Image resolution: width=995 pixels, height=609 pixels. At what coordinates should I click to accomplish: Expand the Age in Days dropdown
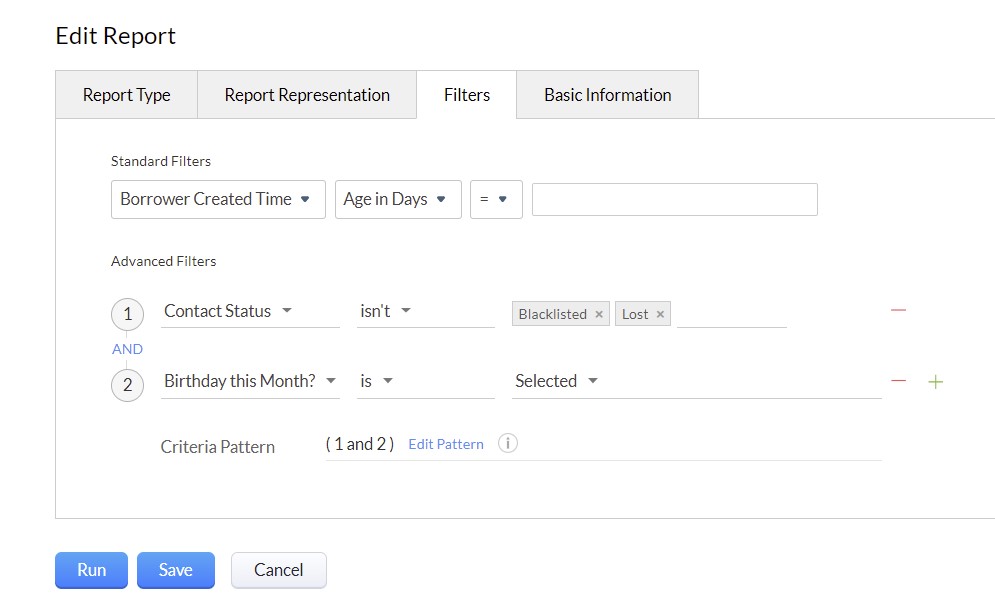click(397, 199)
